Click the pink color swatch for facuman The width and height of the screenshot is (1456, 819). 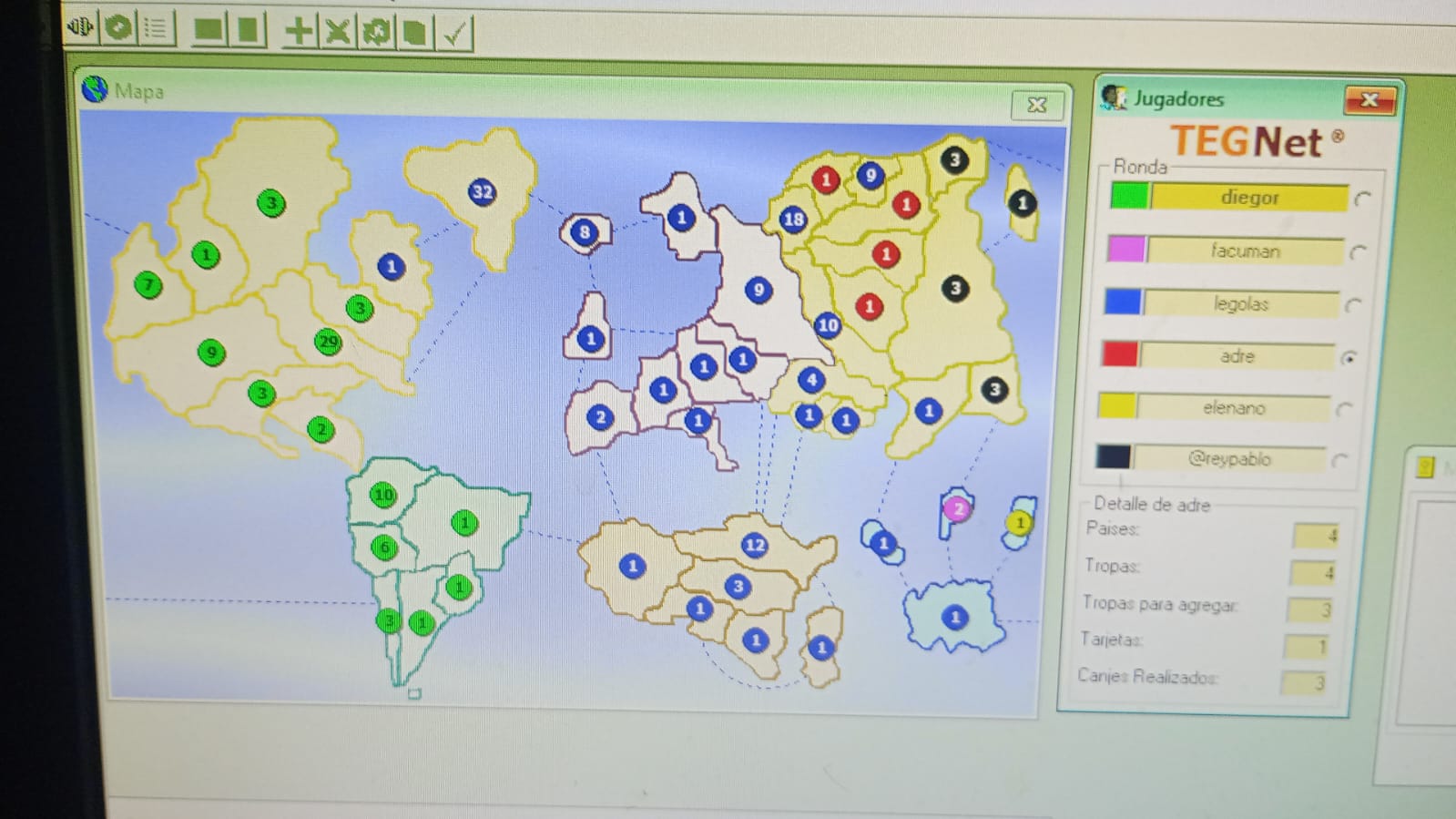coord(1125,249)
